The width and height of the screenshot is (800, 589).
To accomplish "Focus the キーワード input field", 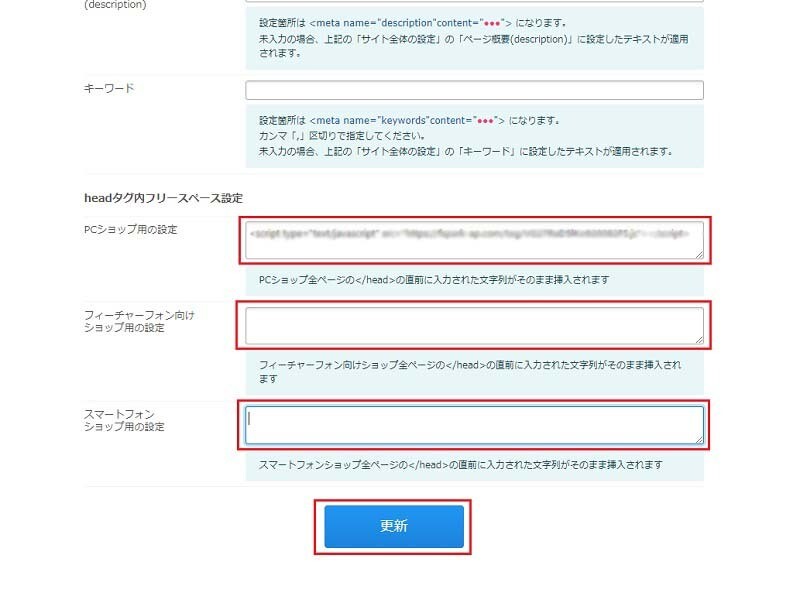I will coord(474,90).
